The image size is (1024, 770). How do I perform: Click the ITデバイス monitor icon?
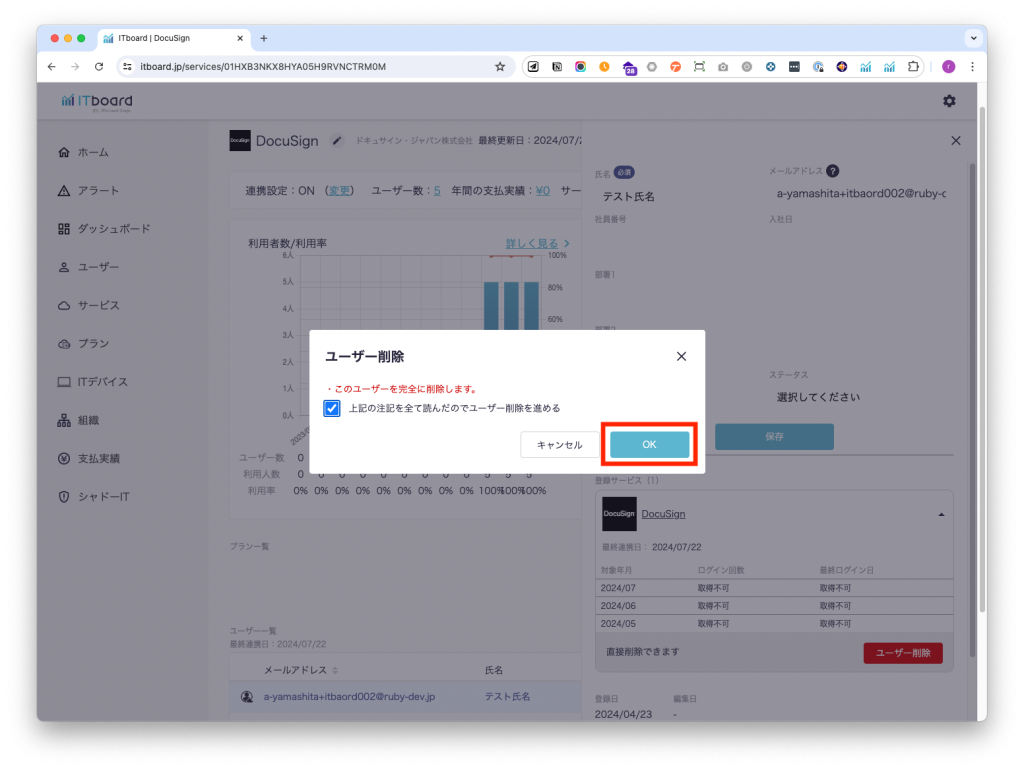[x=64, y=382]
